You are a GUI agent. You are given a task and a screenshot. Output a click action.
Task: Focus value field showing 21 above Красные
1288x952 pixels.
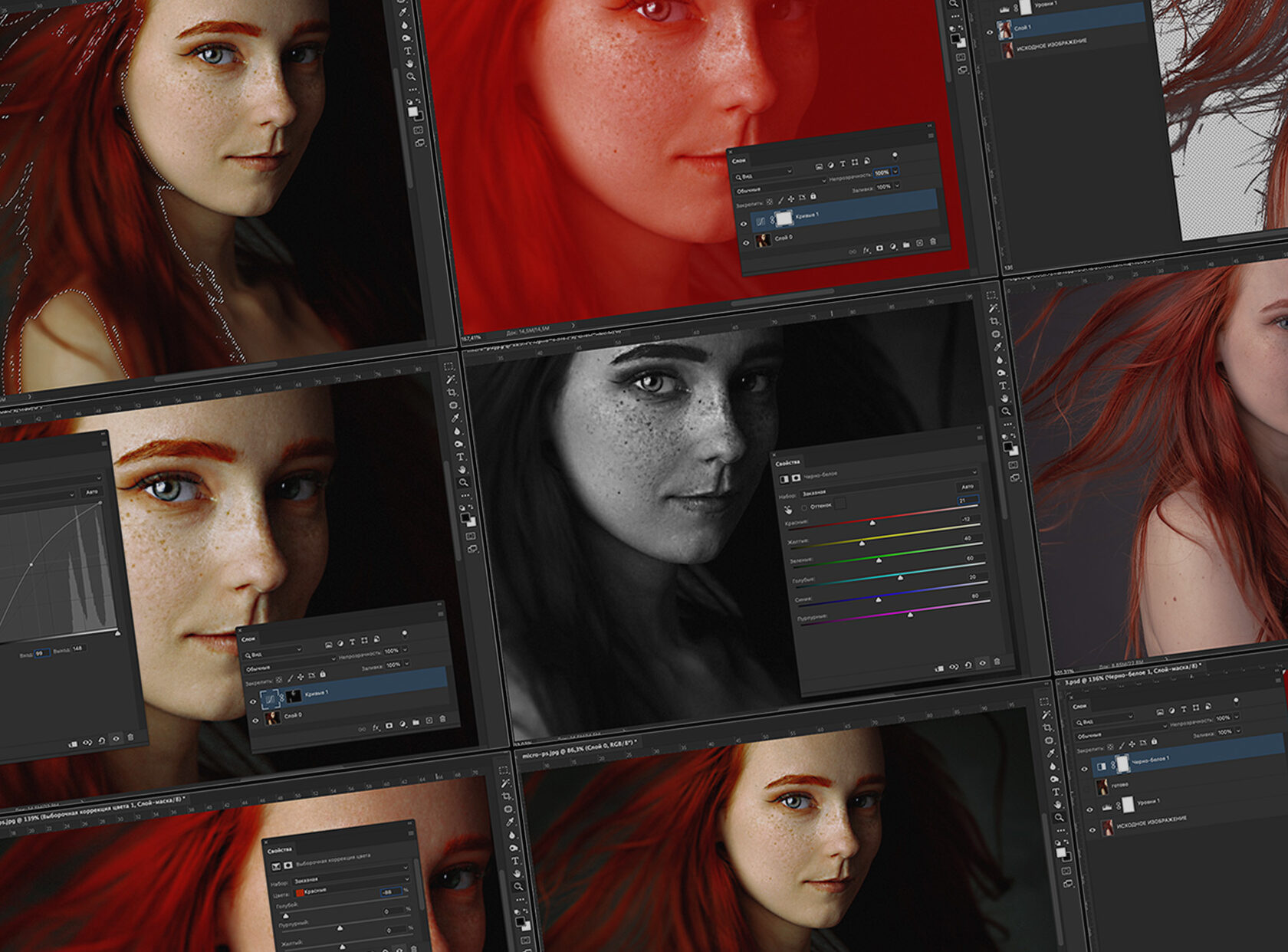tap(968, 501)
